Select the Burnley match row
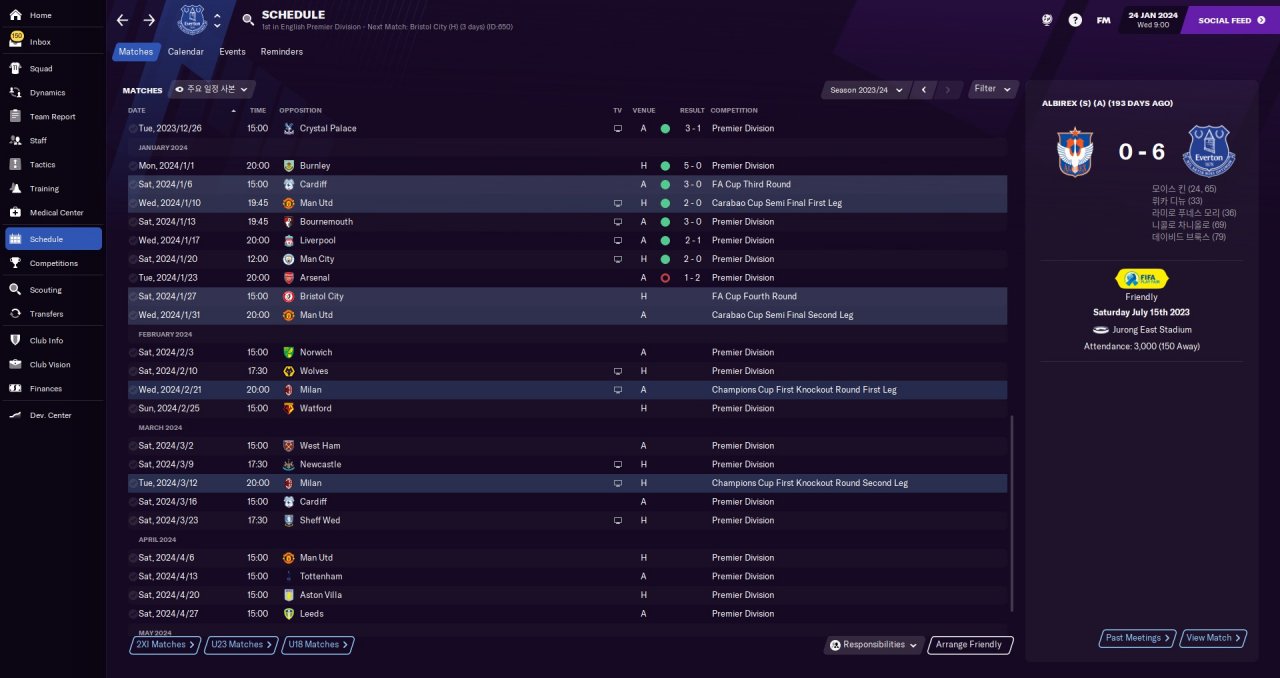Viewport: 1280px width, 678px height. [567, 166]
